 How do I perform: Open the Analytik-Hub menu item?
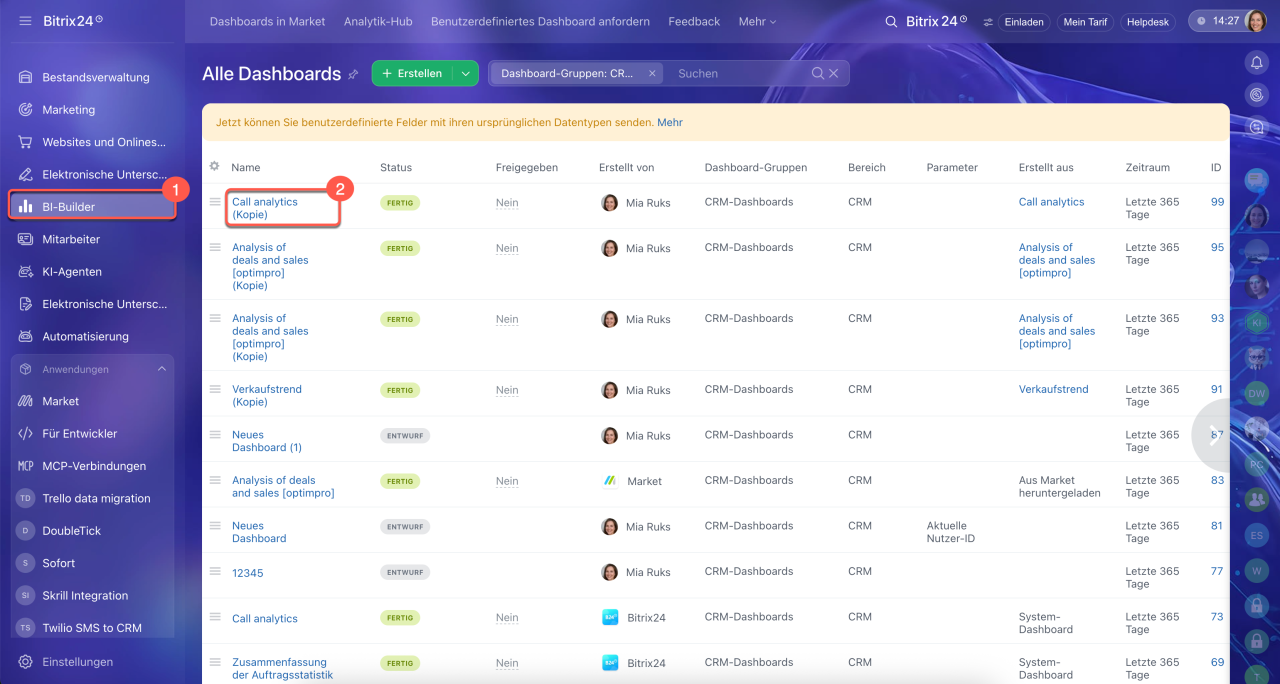378,21
